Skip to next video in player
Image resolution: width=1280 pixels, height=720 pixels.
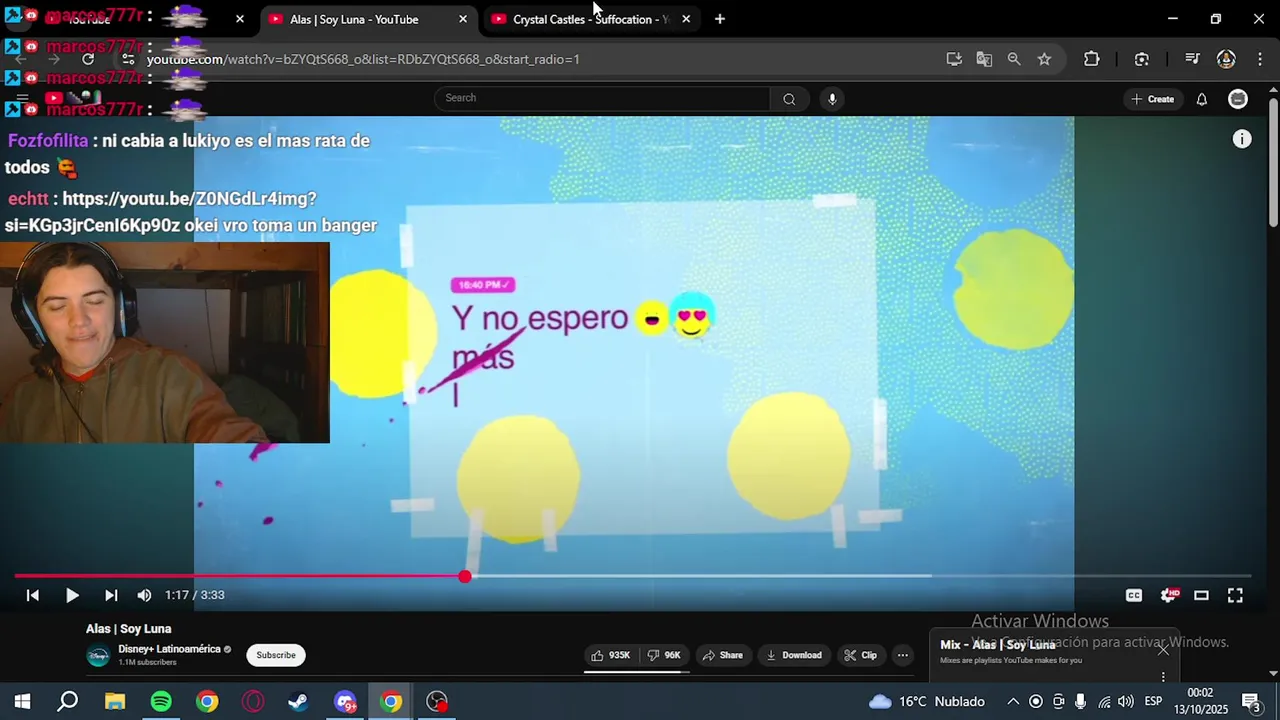point(111,595)
